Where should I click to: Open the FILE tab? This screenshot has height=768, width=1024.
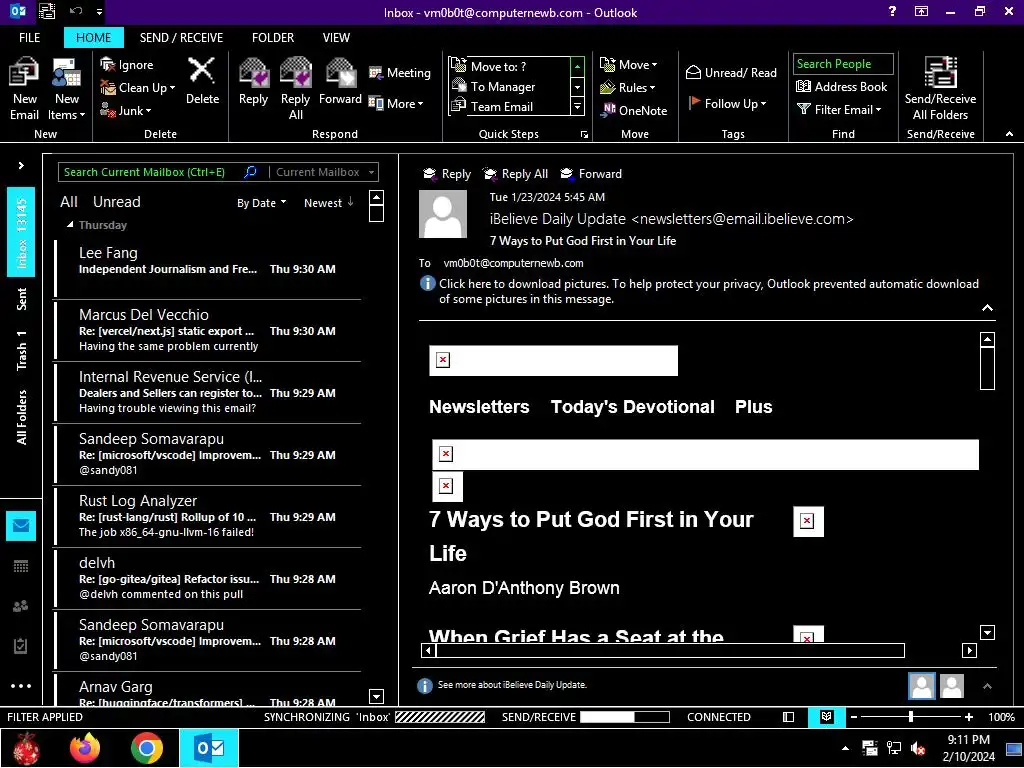point(29,38)
